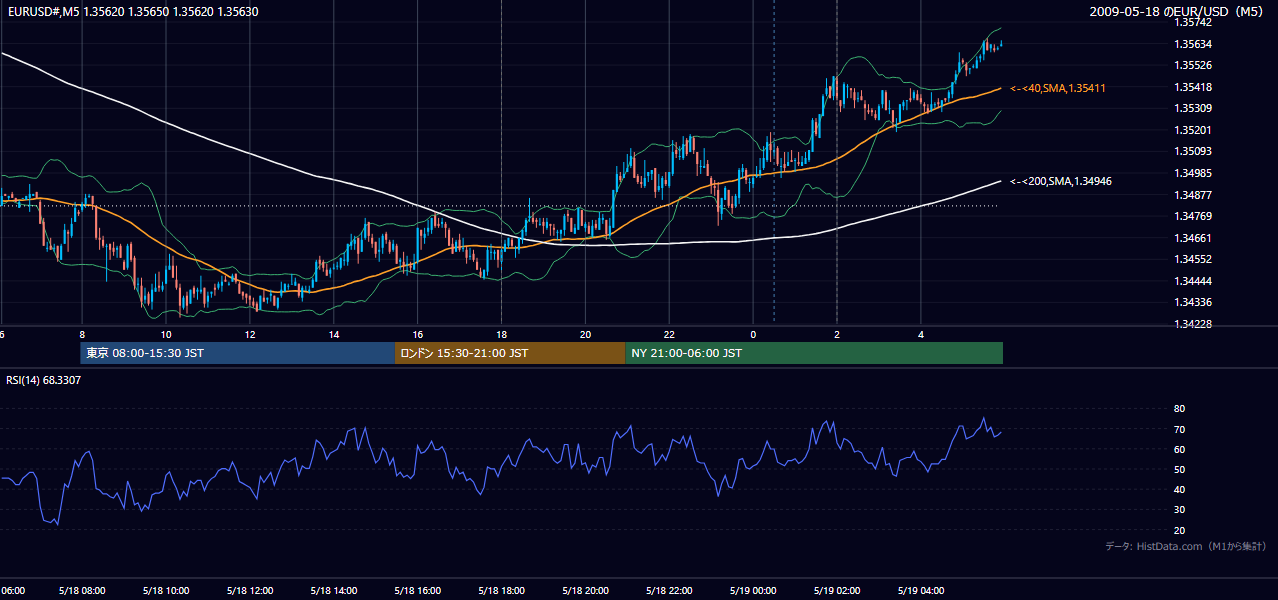
Task: Click the 5/18 22:00 time axis label
Action: pyautogui.click(x=670, y=591)
